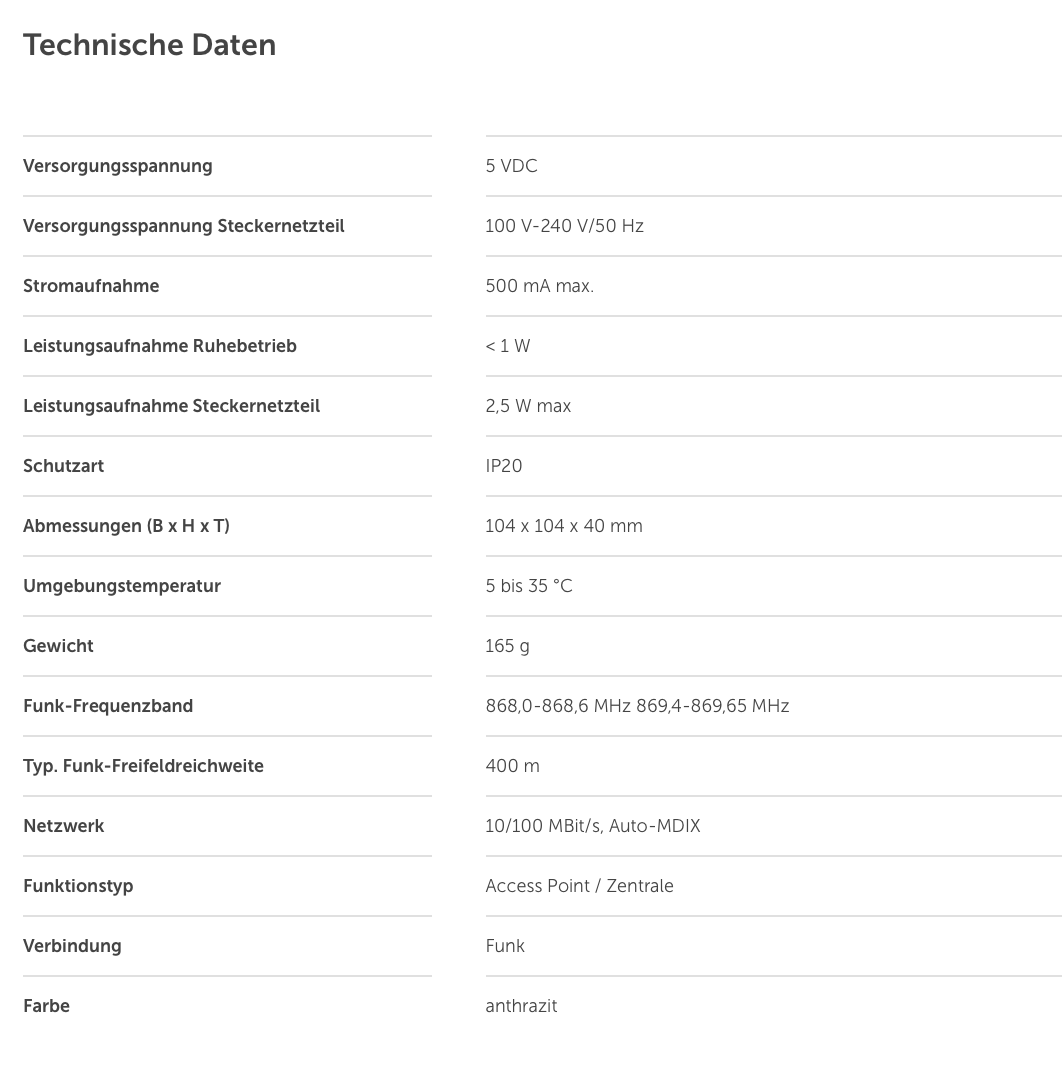The image size is (1062, 1084).
Task: Select the Versorgungsspannung label
Action: (x=118, y=166)
